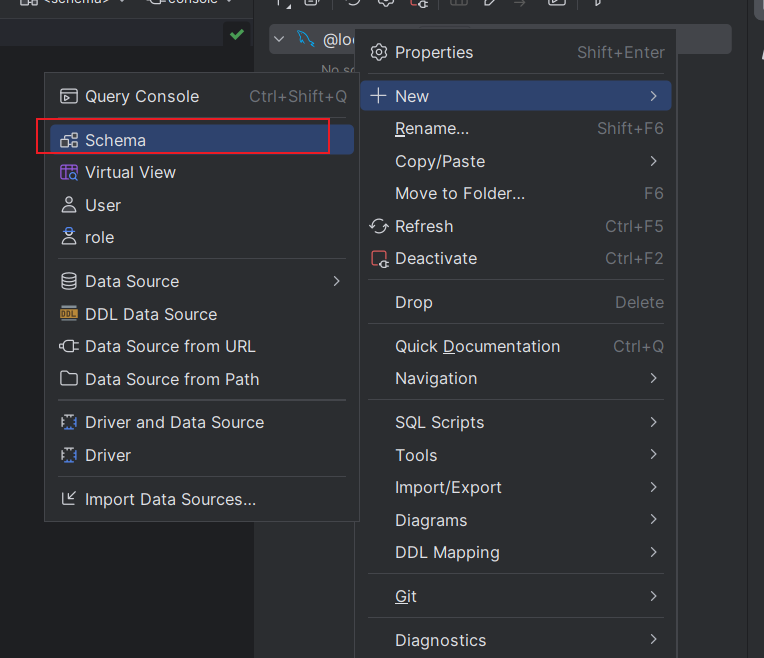
Task: Add a DDL Data Source
Action: tap(151, 314)
